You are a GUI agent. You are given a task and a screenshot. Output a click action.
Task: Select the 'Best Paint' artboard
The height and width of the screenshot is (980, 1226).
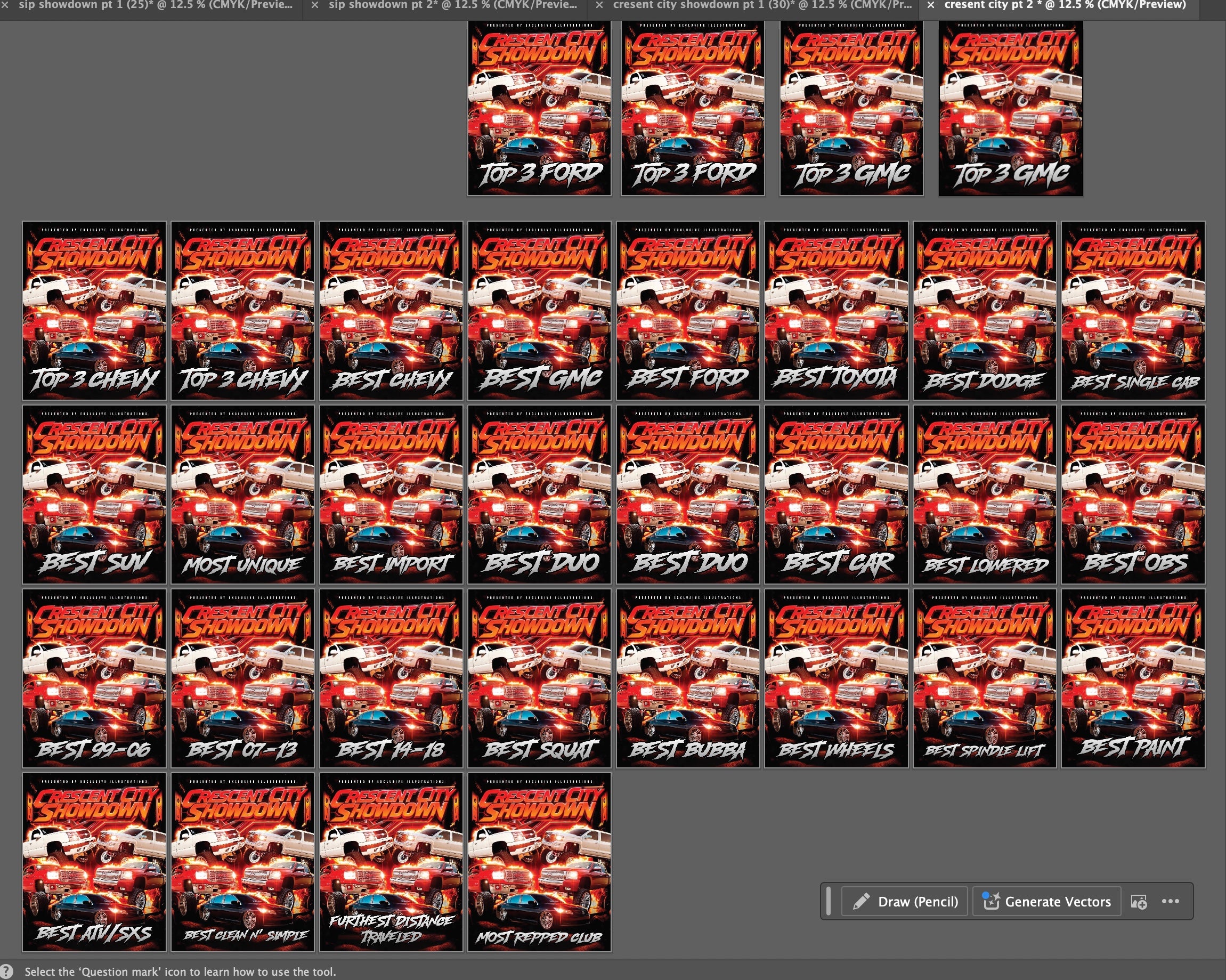[1133, 678]
